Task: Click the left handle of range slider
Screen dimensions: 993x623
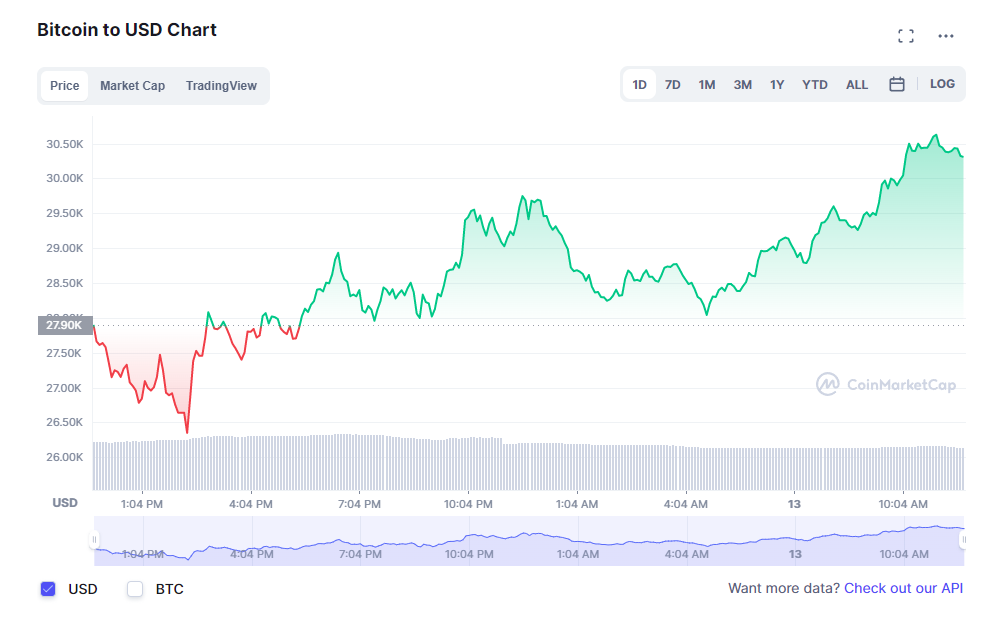Action: tap(95, 540)
